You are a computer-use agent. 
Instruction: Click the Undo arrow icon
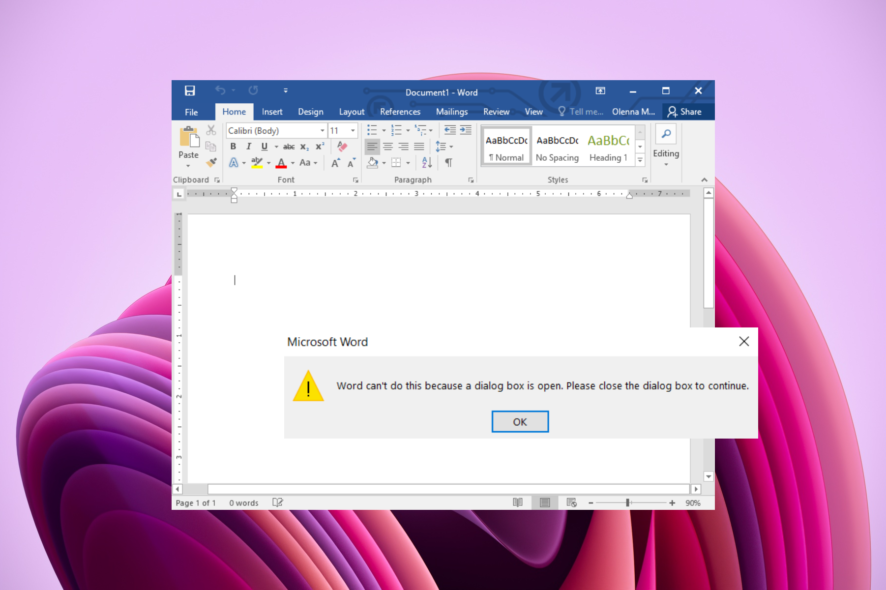click(220, 90)
